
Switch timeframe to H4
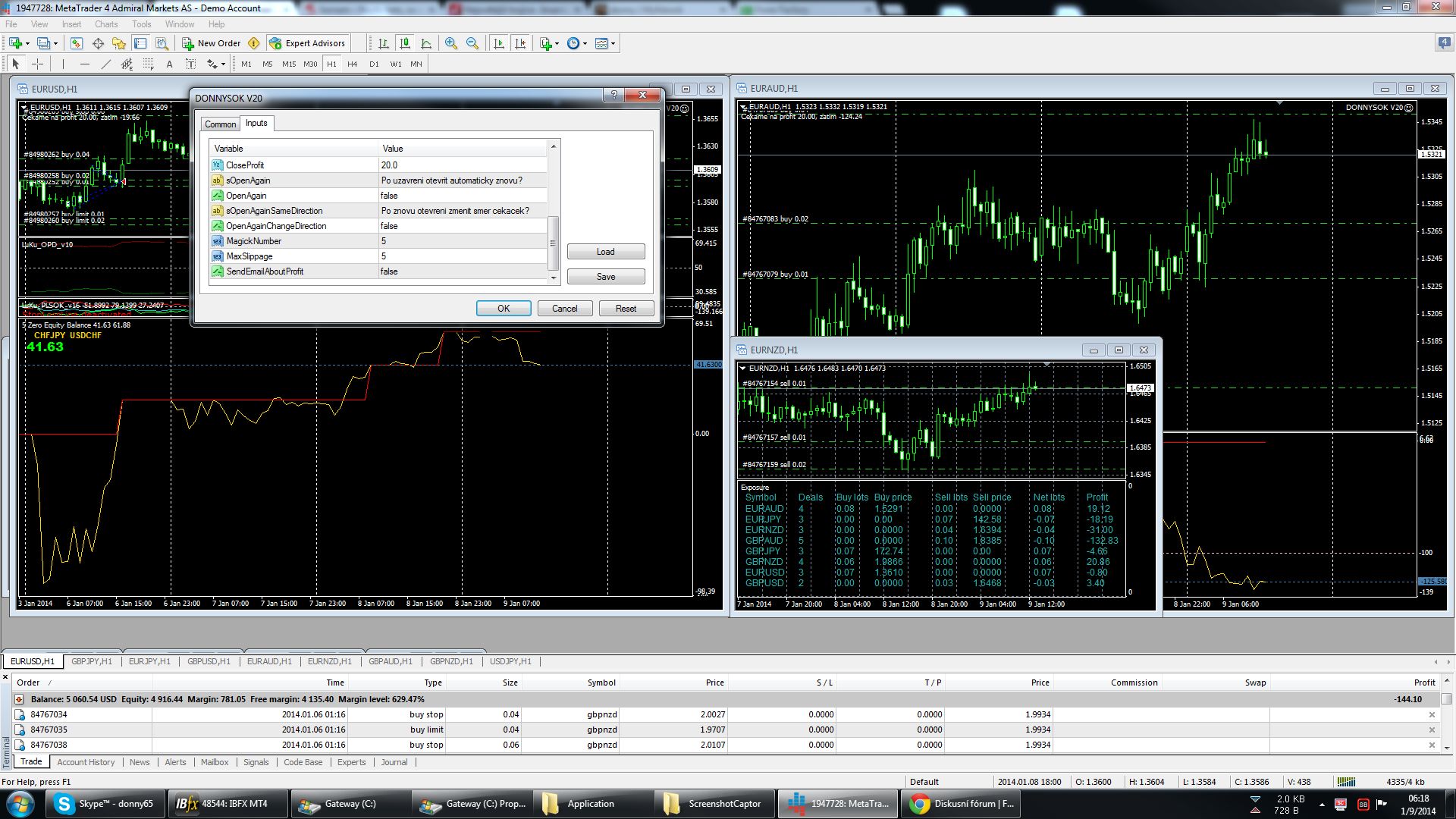click(353, 64)
